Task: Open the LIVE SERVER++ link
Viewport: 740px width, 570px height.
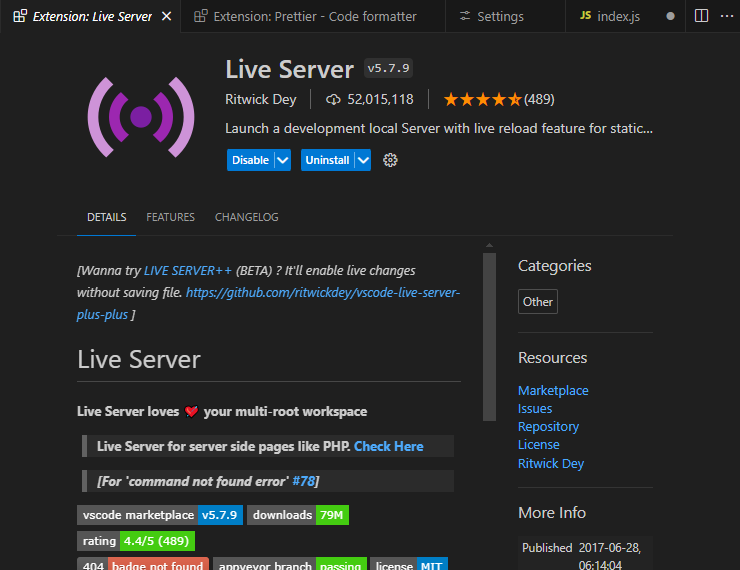Action: (188, 270)
